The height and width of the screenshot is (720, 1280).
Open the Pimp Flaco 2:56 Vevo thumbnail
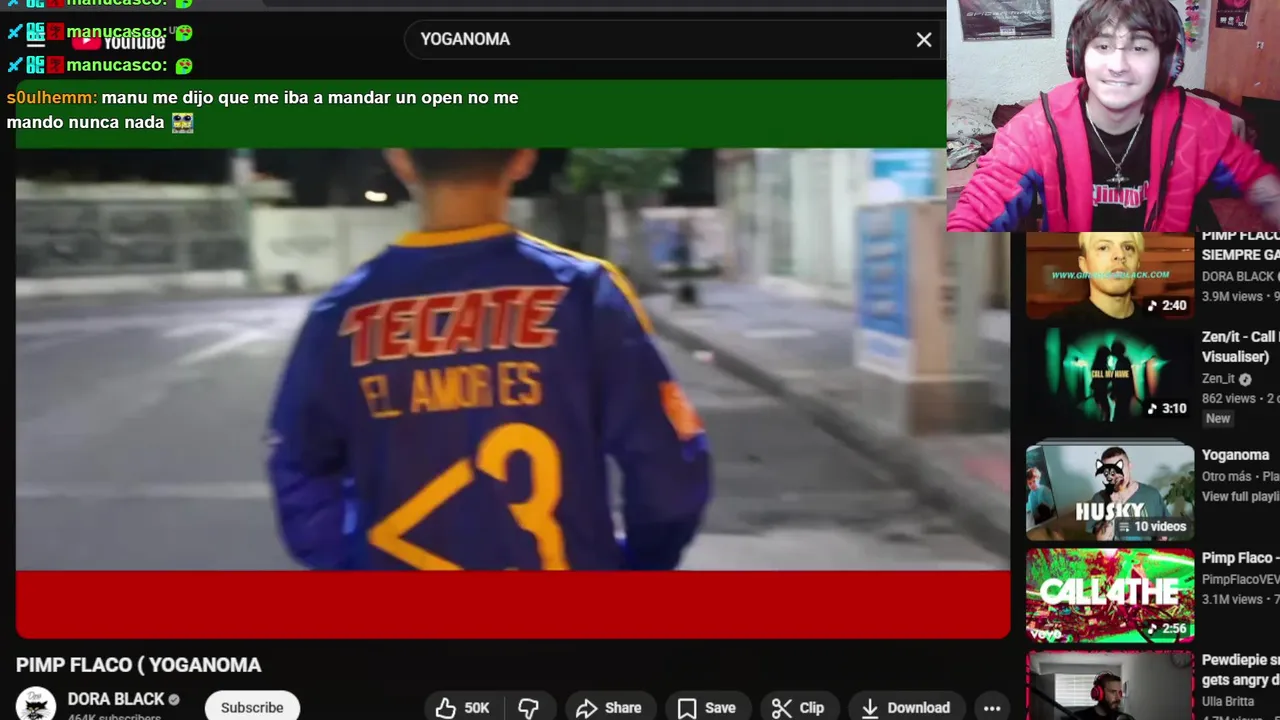pos(1110,596)
